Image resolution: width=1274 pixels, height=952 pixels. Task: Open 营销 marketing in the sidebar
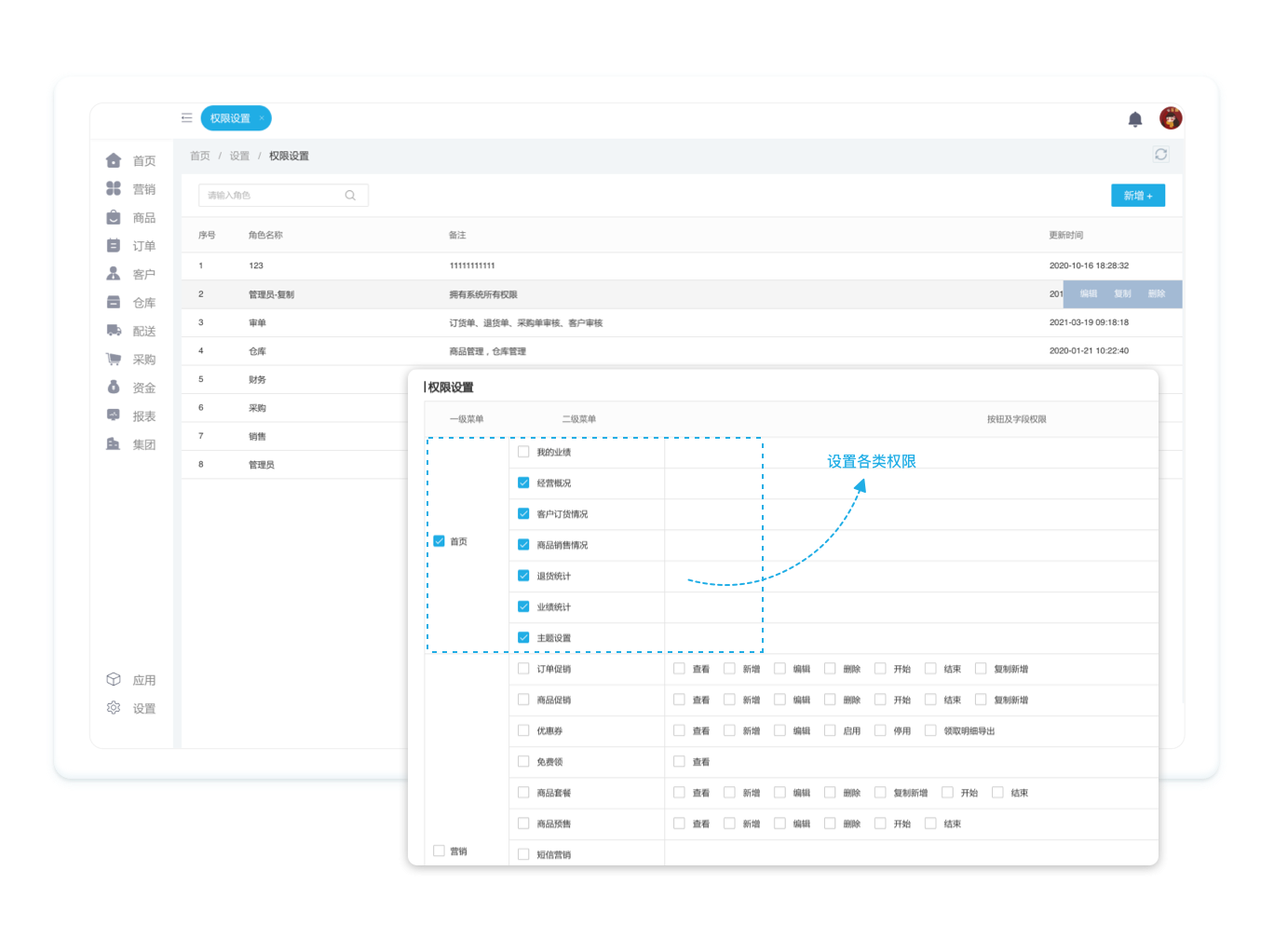click(x=131, y=189)
